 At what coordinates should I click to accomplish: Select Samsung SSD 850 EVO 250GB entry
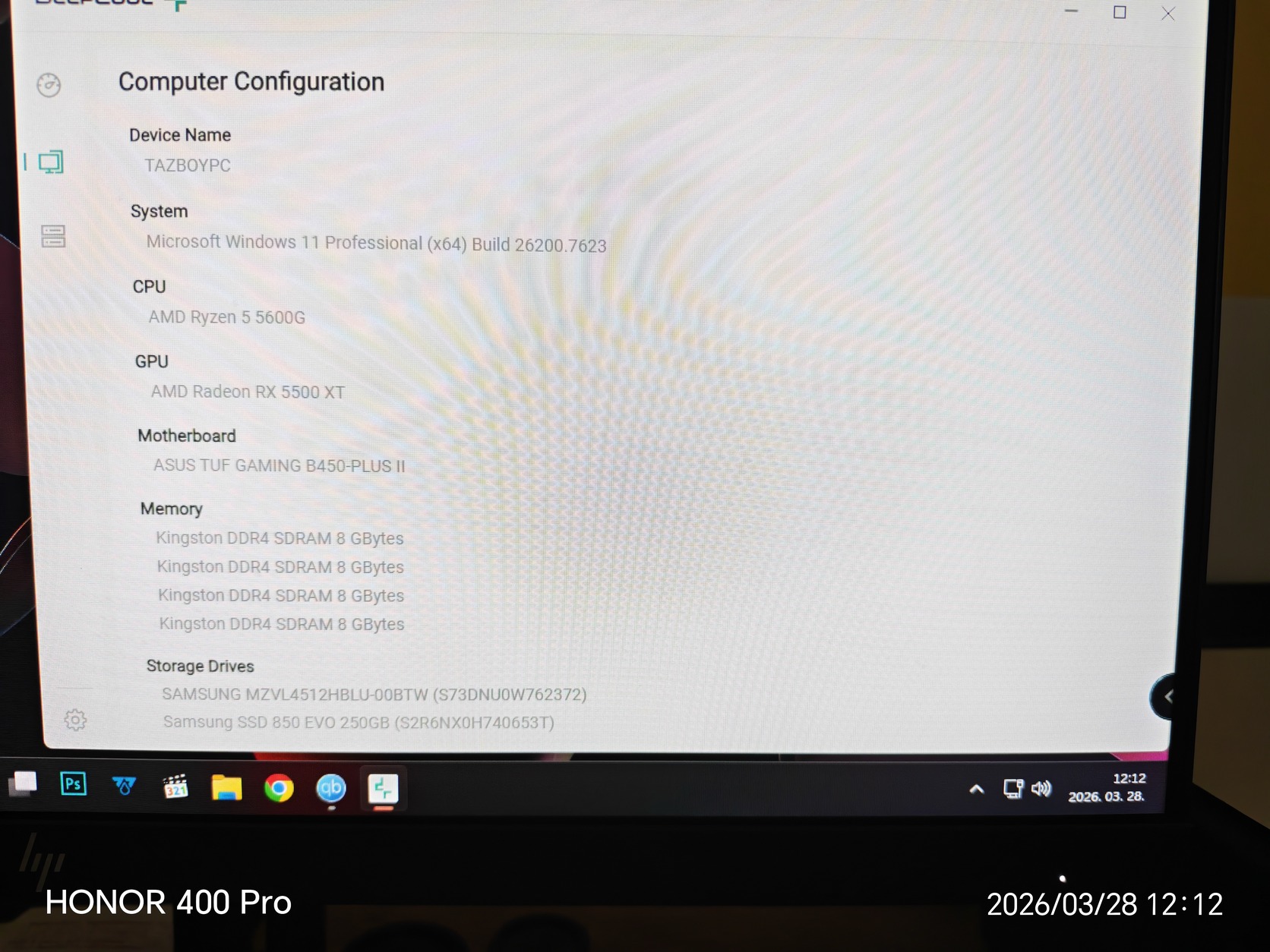tap(359, 722)
